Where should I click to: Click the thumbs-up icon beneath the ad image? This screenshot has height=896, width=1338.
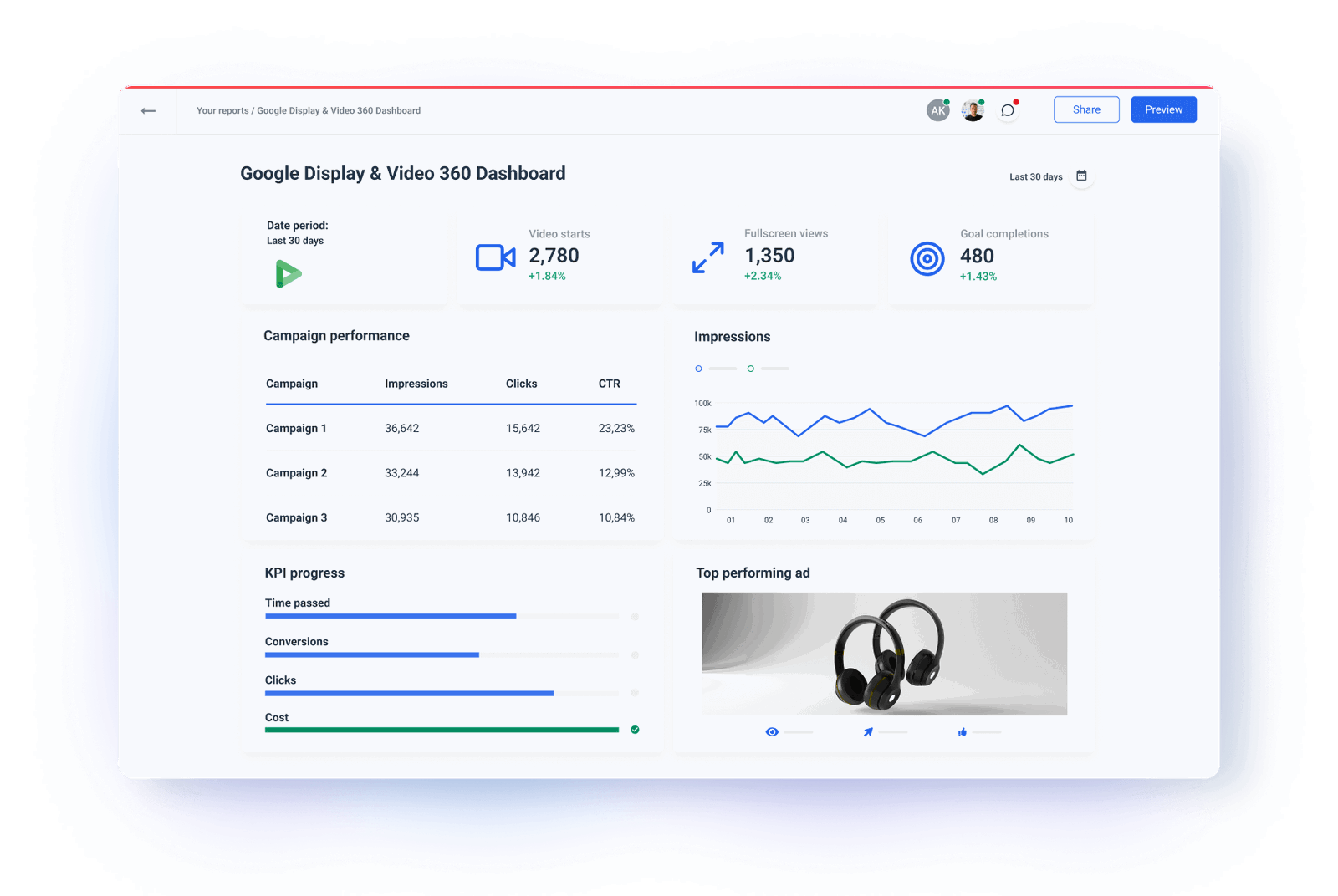(963, 731)
